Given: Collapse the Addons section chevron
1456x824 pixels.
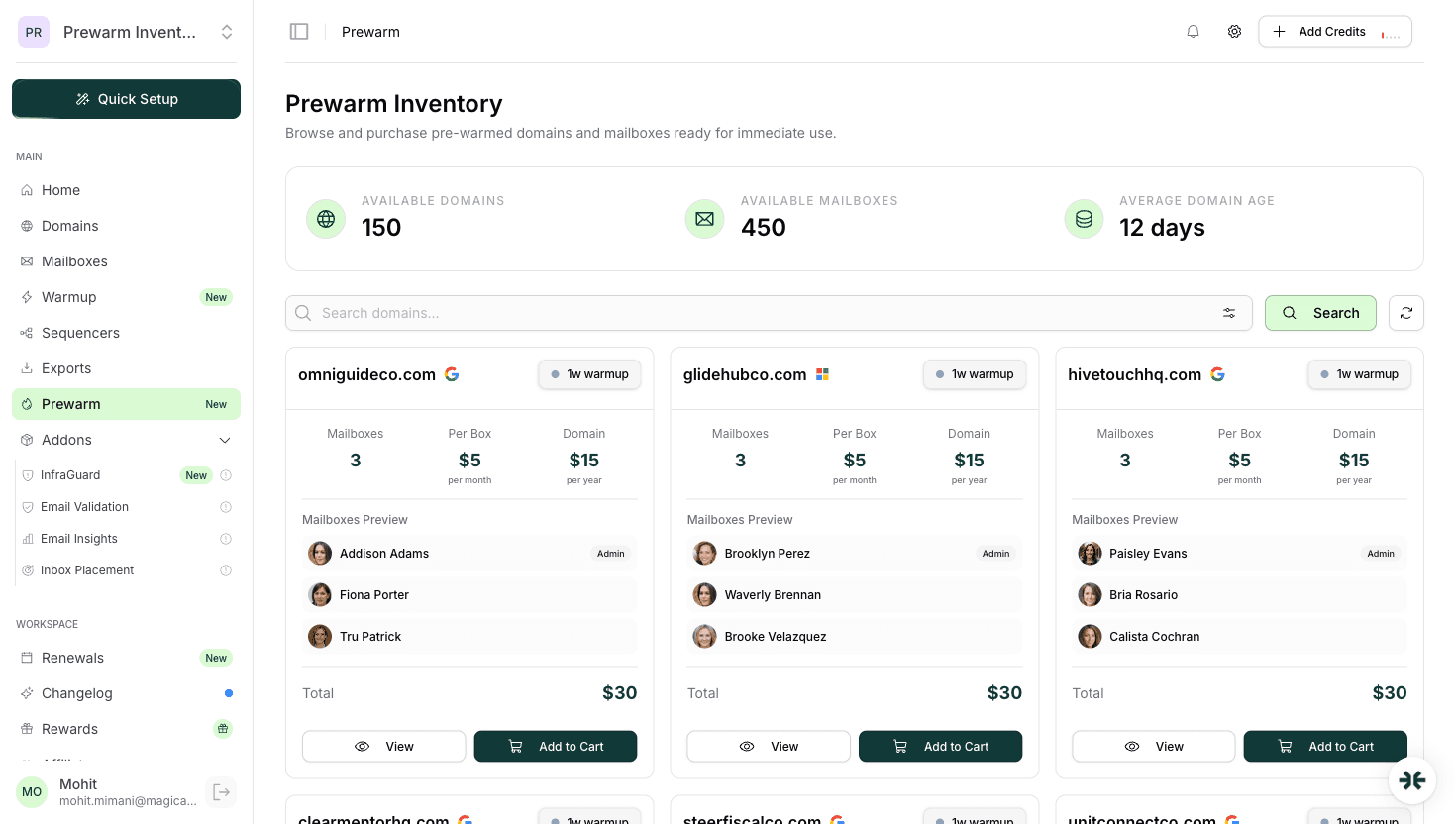Looking at the screenshot, I should 224,439.
